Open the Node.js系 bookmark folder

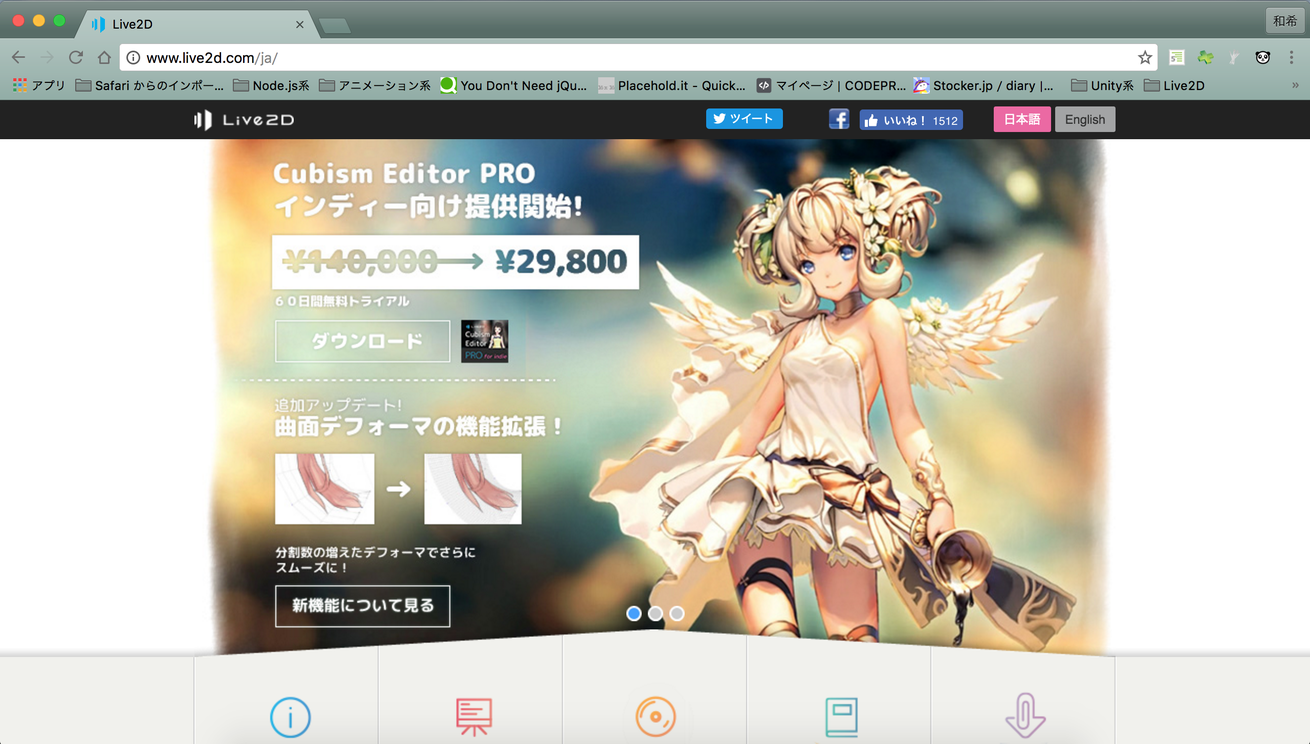click(271, 86)
